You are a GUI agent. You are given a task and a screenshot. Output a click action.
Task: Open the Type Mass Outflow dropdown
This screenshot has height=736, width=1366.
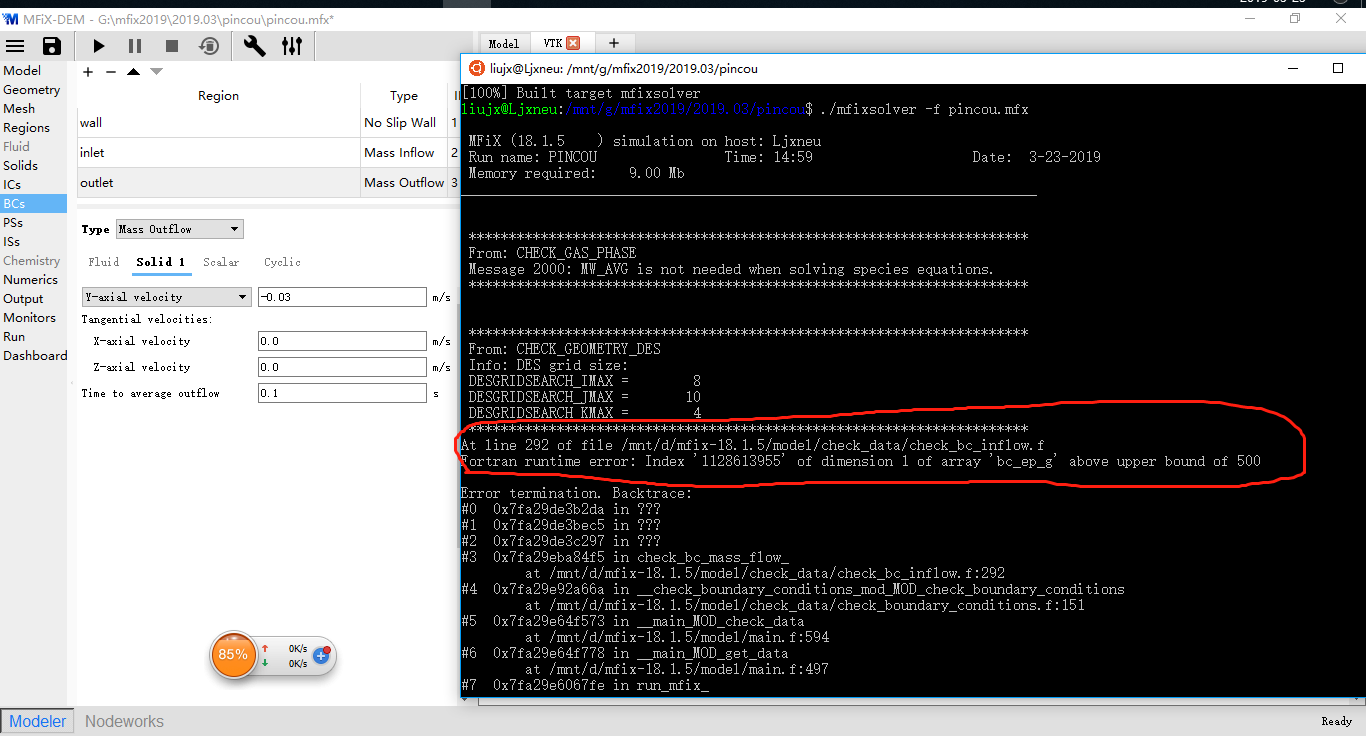[x=180, y=229]
